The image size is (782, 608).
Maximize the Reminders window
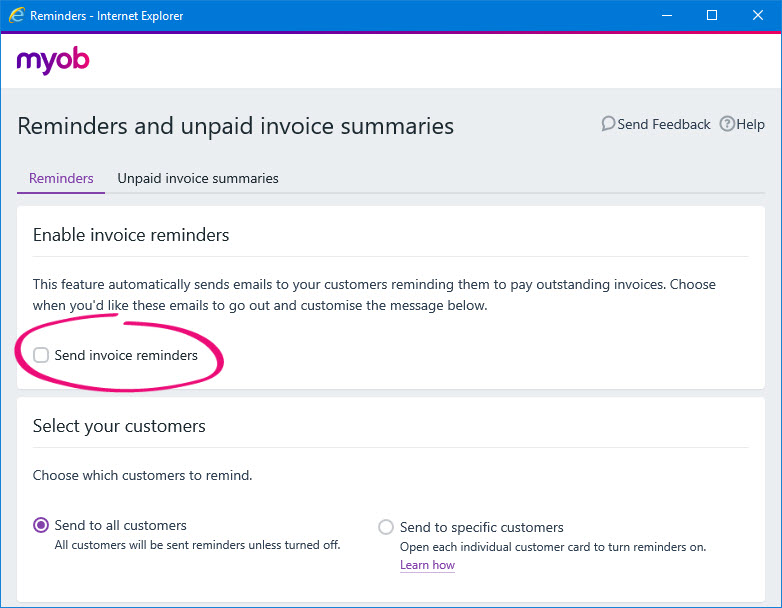point(712,15)
